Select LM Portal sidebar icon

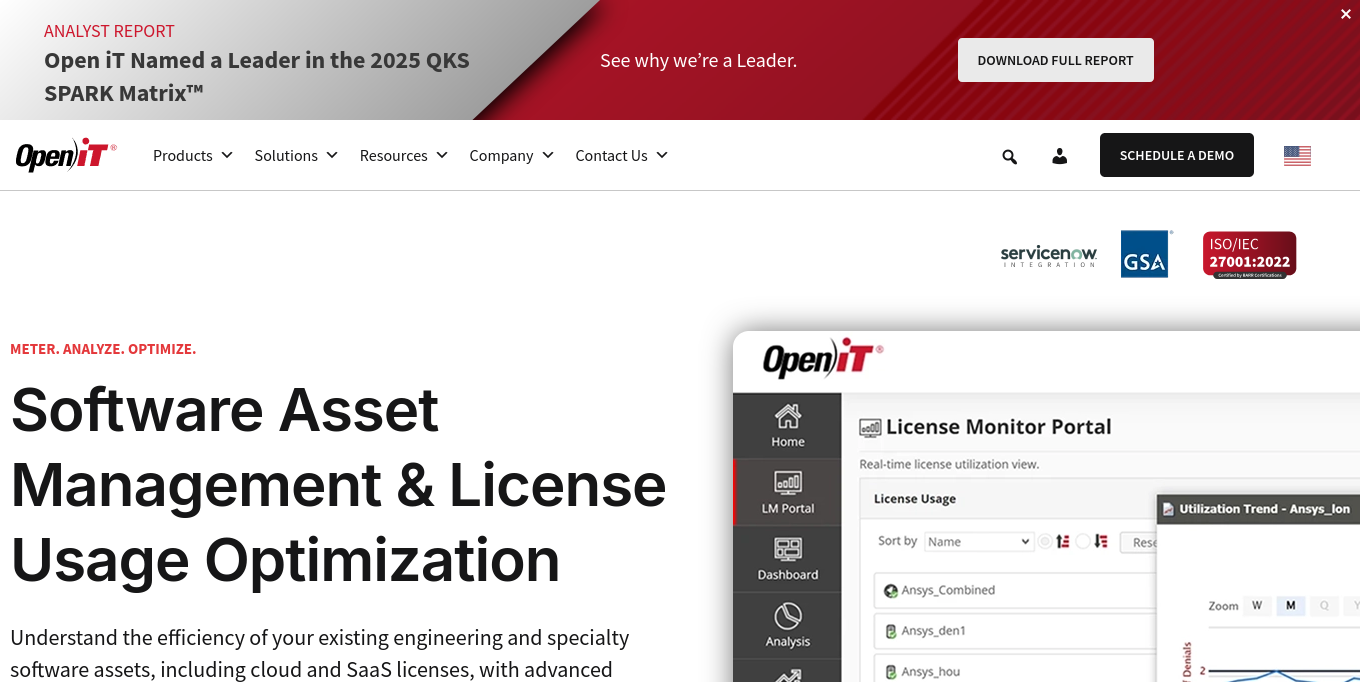788,493
